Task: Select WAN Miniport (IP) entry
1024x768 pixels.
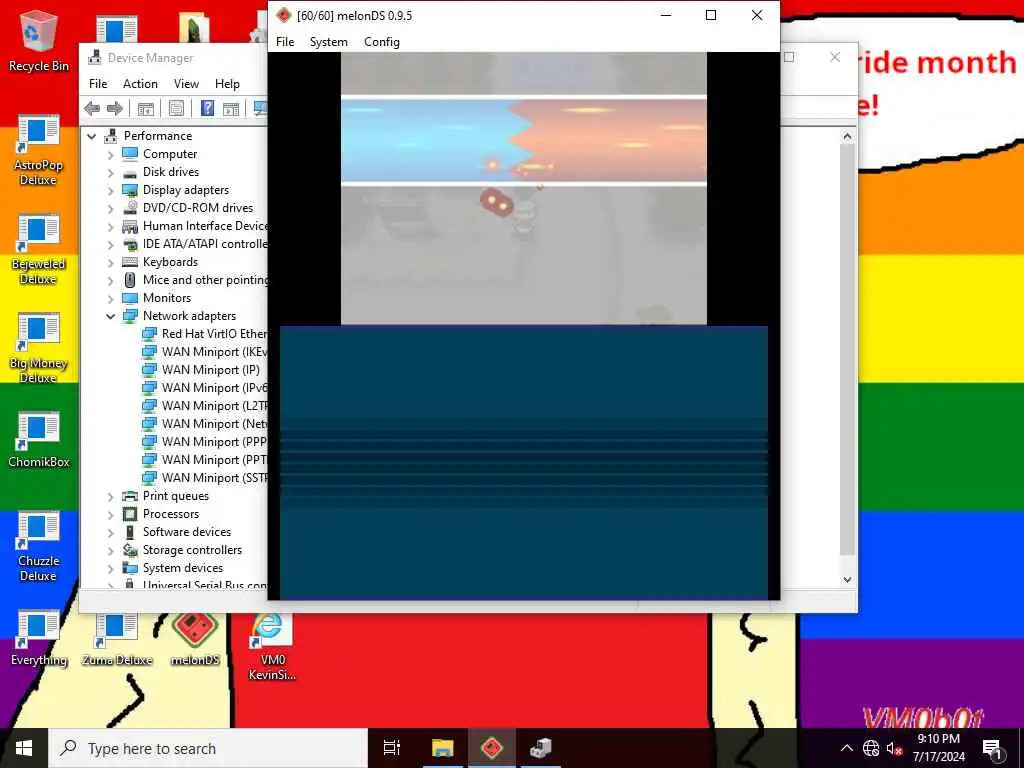Action: [x=201, y=370]
